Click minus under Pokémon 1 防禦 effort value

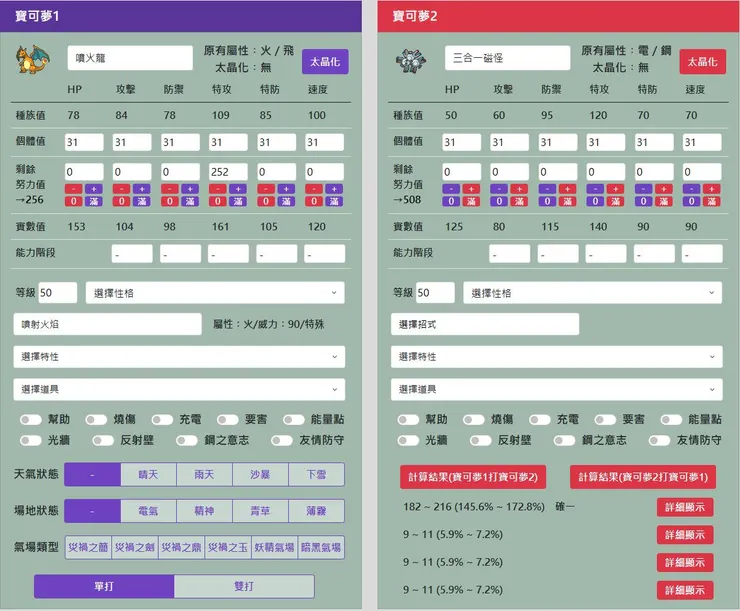tap(170, 189)
